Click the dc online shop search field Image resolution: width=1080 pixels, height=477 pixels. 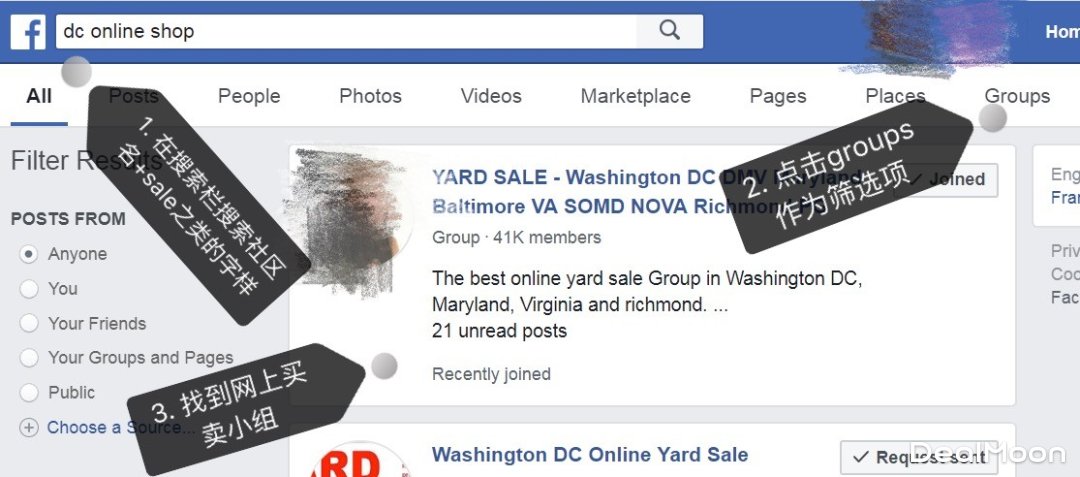pos(346,32)
